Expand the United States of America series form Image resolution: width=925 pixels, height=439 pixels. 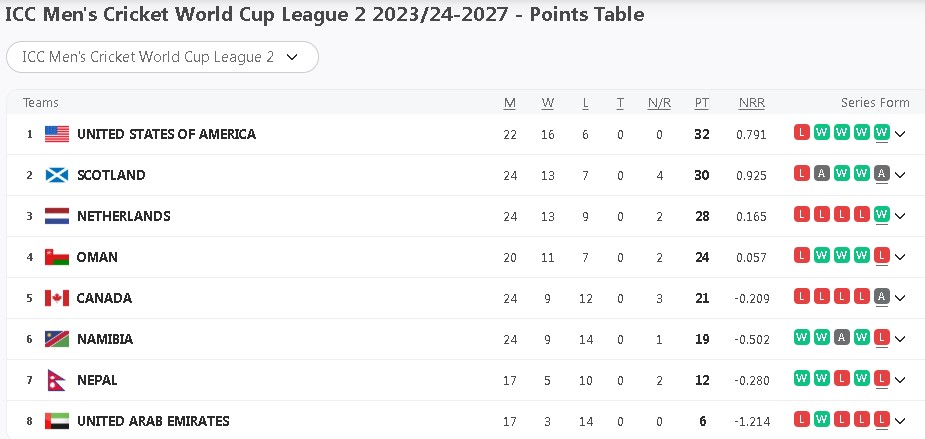click(x=900, y=134)
